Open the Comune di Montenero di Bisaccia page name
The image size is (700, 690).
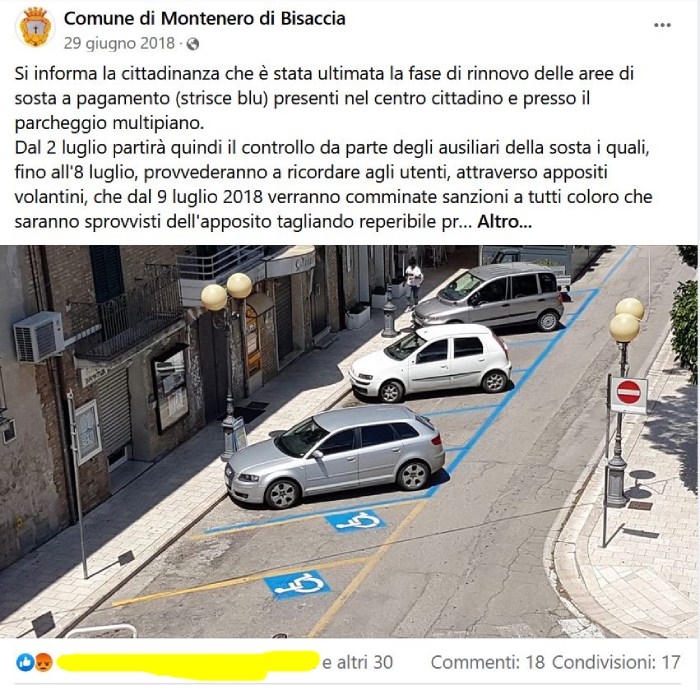point(204,18)
